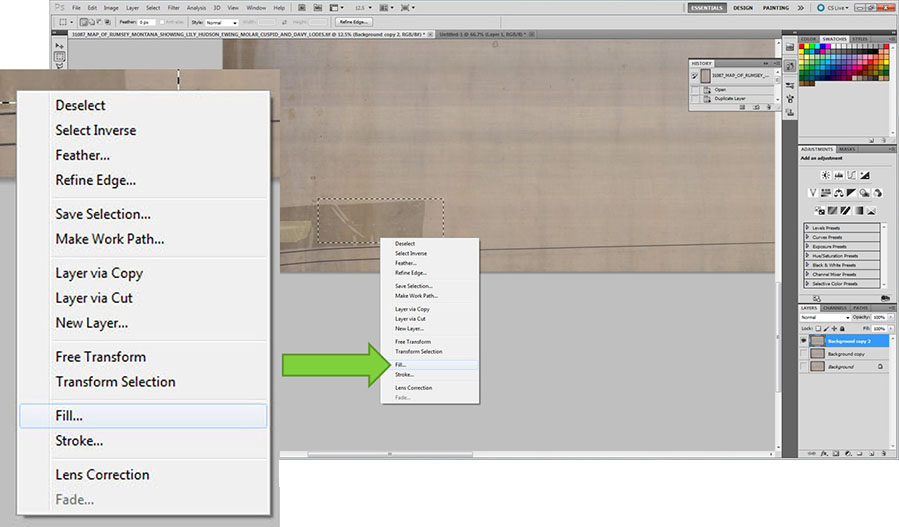Open the Filter menu

coord(174,8)
